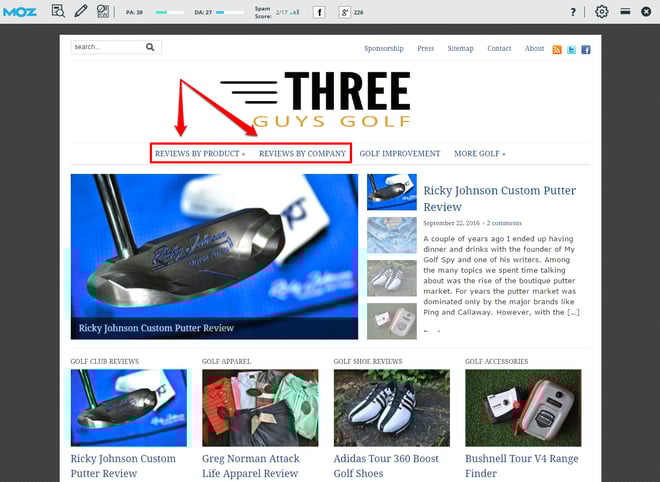Open Adidas Tour 360 Boost Golf Shoes
Screen dimensions: 660x482
(x=386, y=466)
